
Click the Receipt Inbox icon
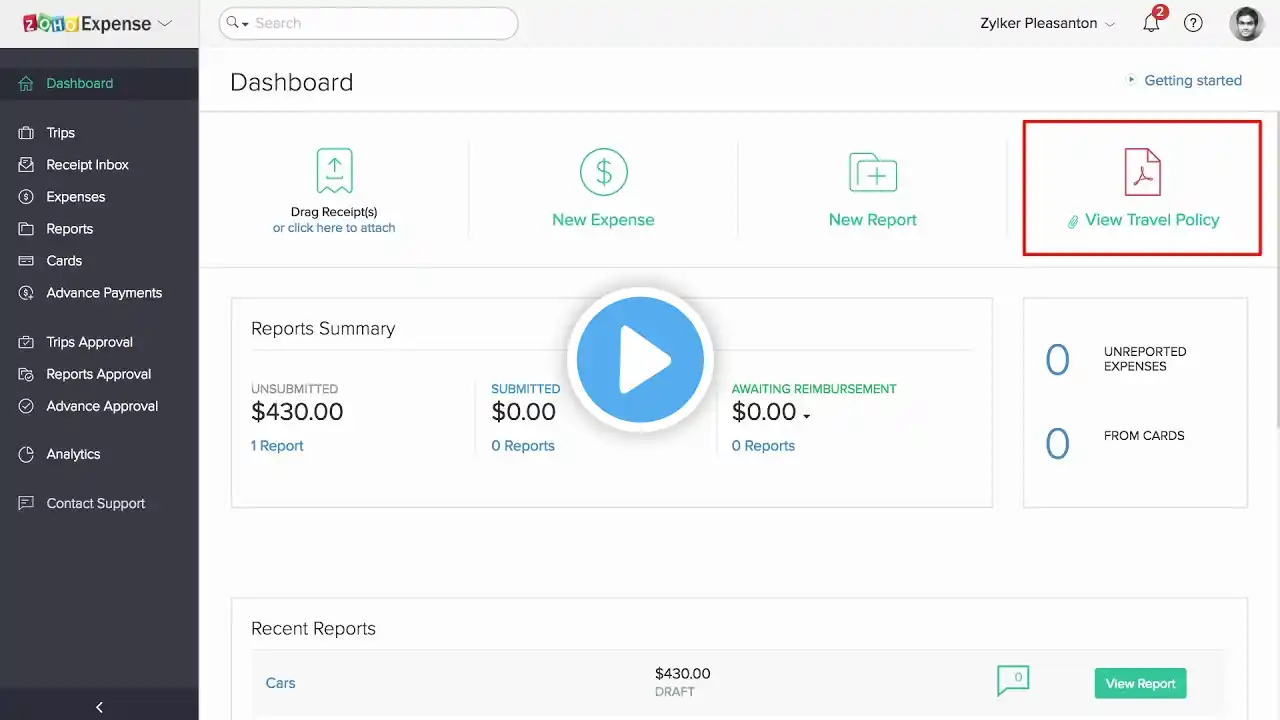click(26, 164)
